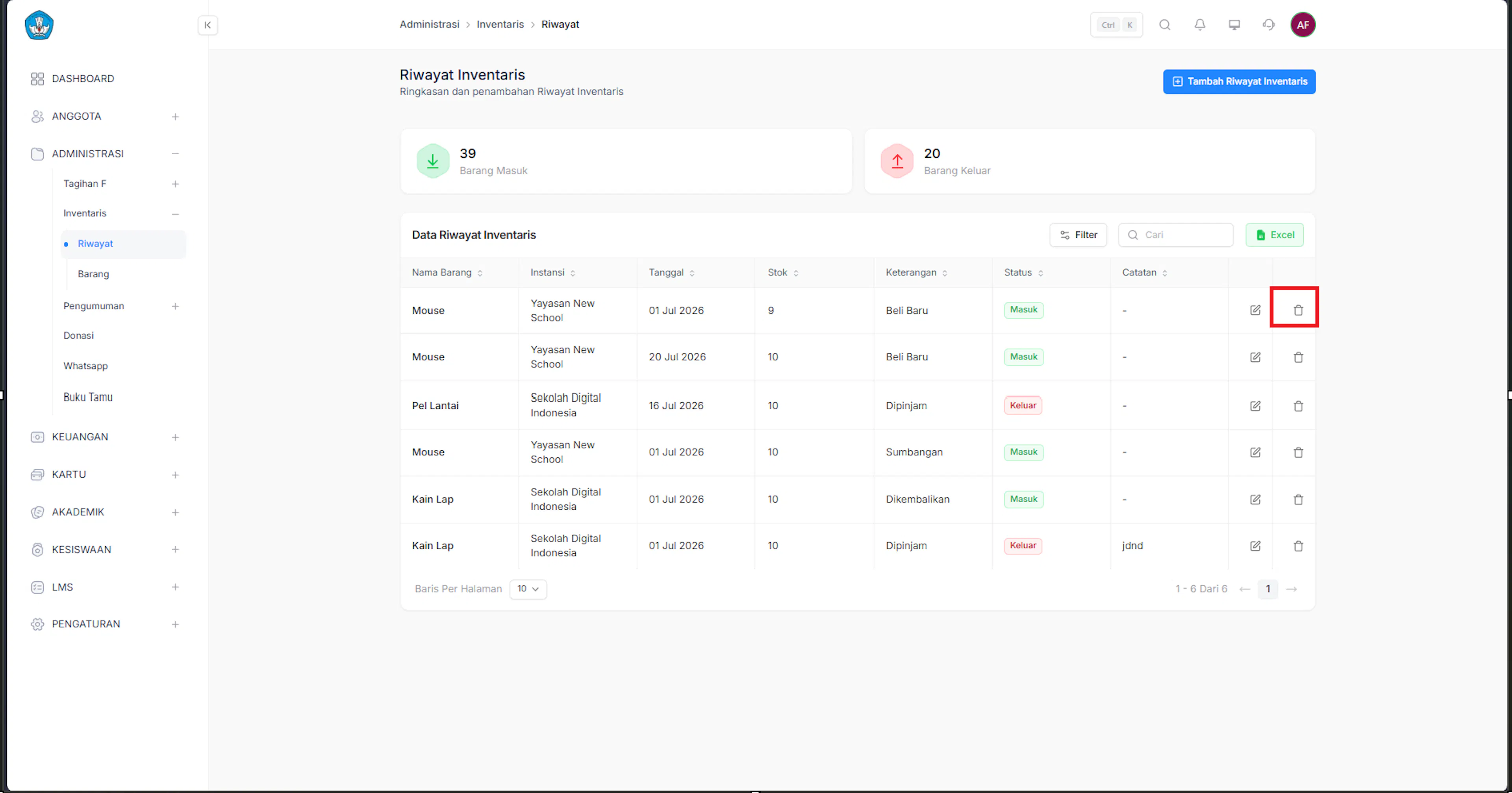Image resolution: width=1512 pixels, height=793 pixels.
Task: Export data with the Excel button
Action: (x=1274, y=235)
